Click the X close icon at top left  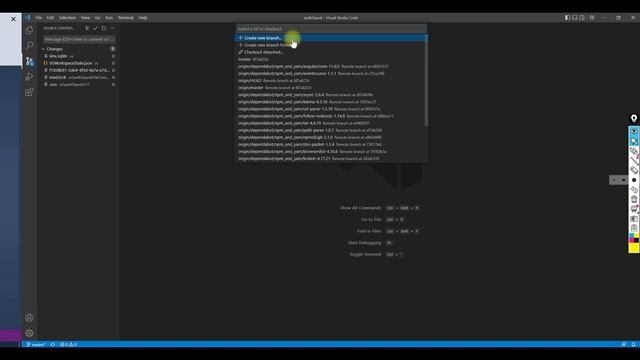(13, 19)
